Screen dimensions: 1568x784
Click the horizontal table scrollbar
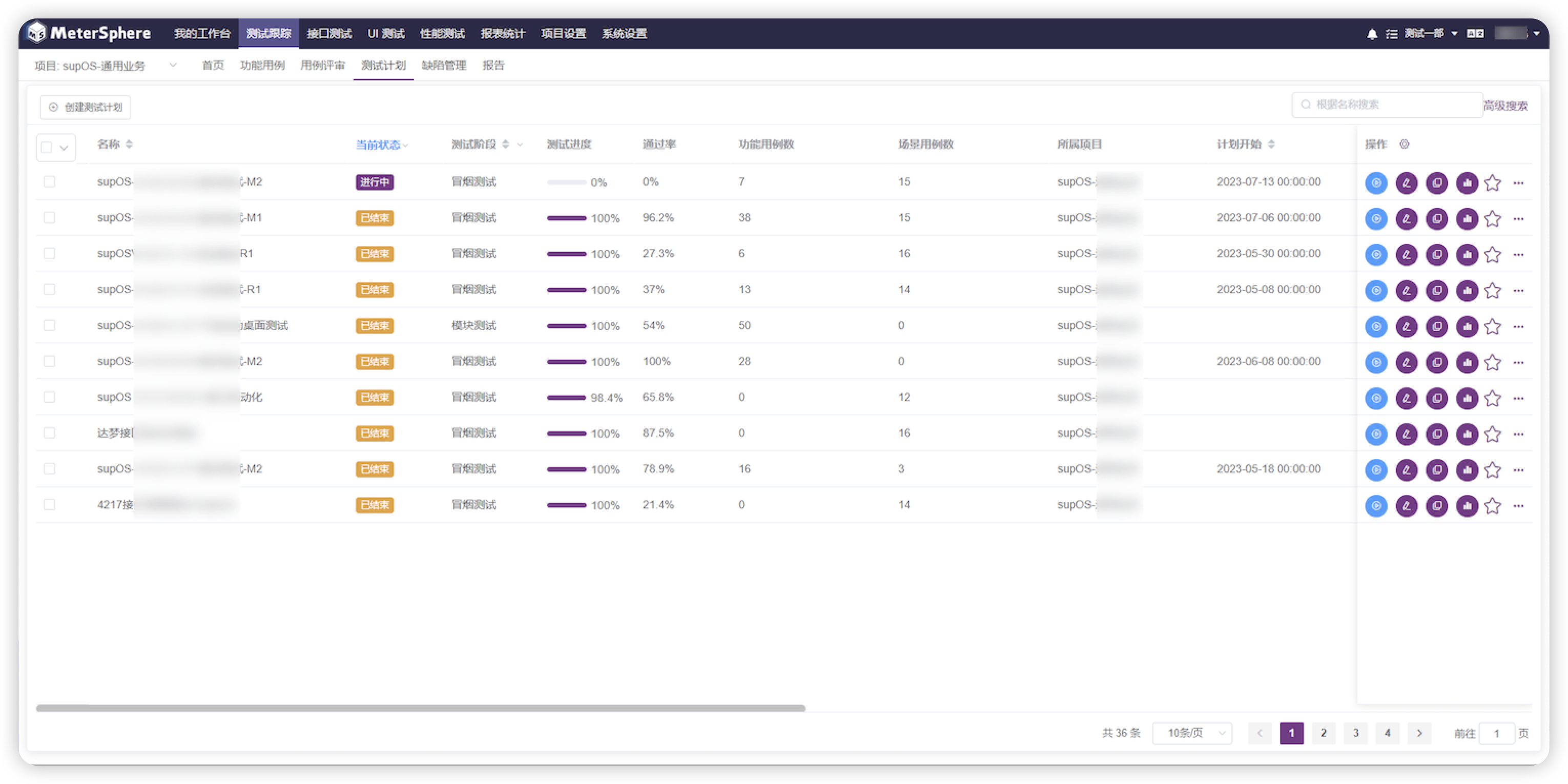(x=421, y=708)
